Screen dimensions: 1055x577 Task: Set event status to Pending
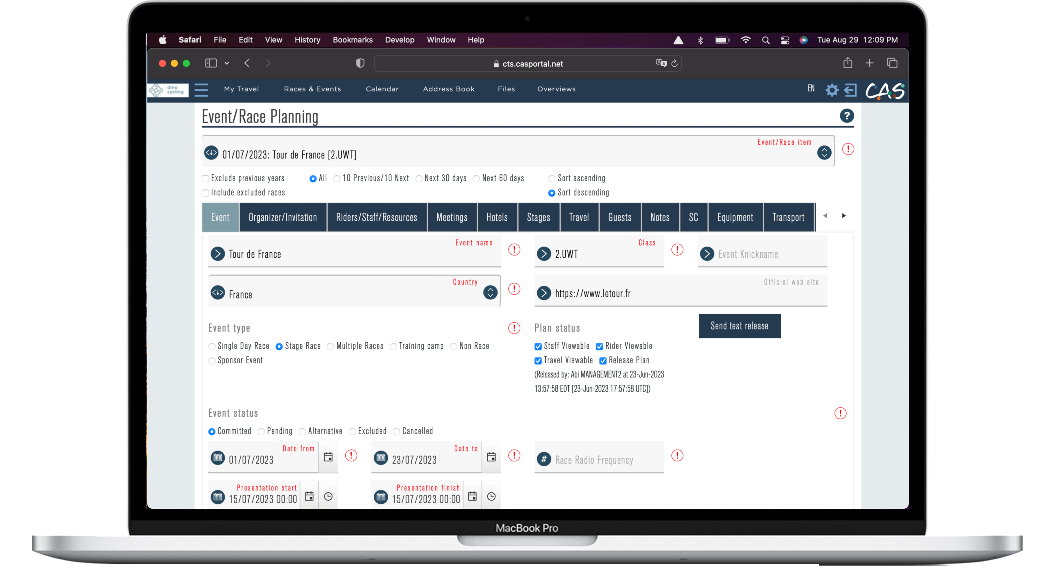[262, 432]
